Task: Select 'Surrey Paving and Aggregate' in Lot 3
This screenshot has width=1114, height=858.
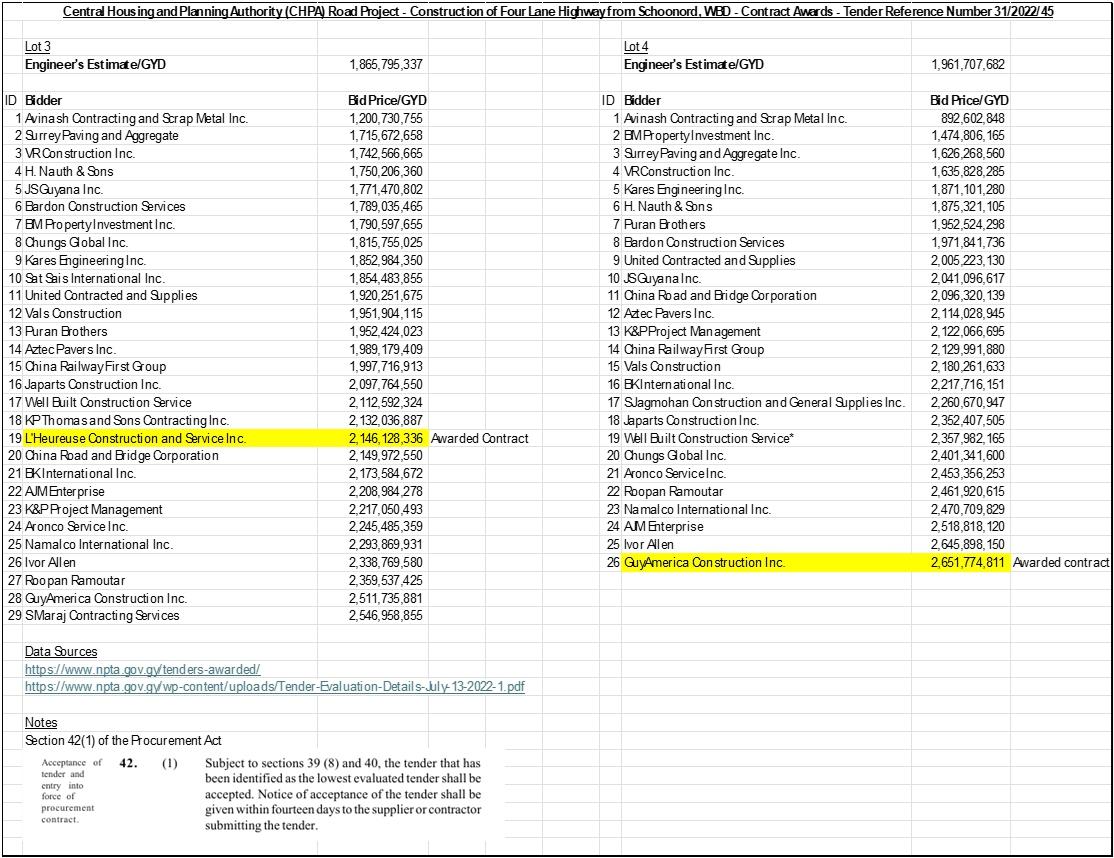Action: [102, 136]
